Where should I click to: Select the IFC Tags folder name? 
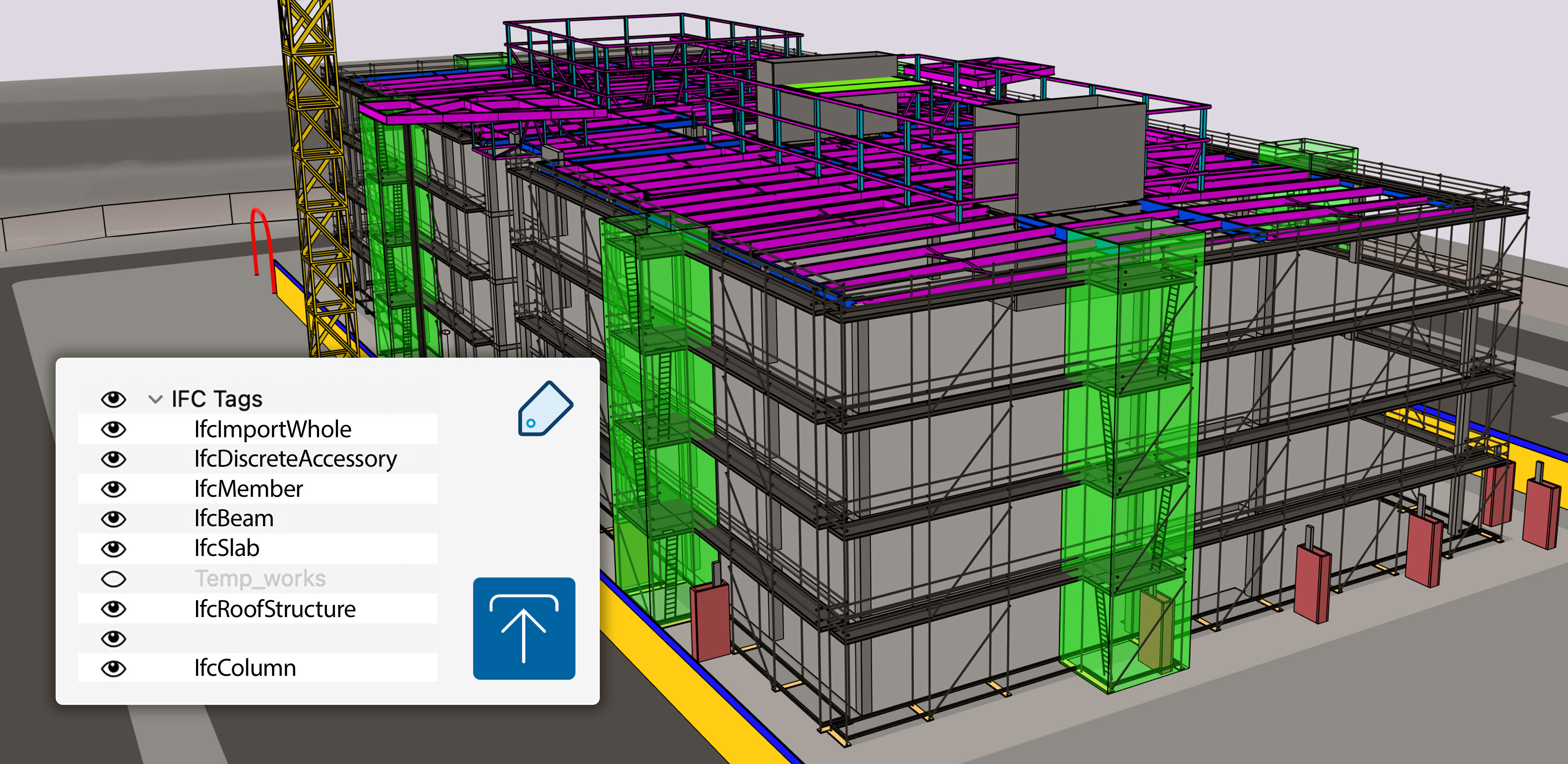point(217,399)
